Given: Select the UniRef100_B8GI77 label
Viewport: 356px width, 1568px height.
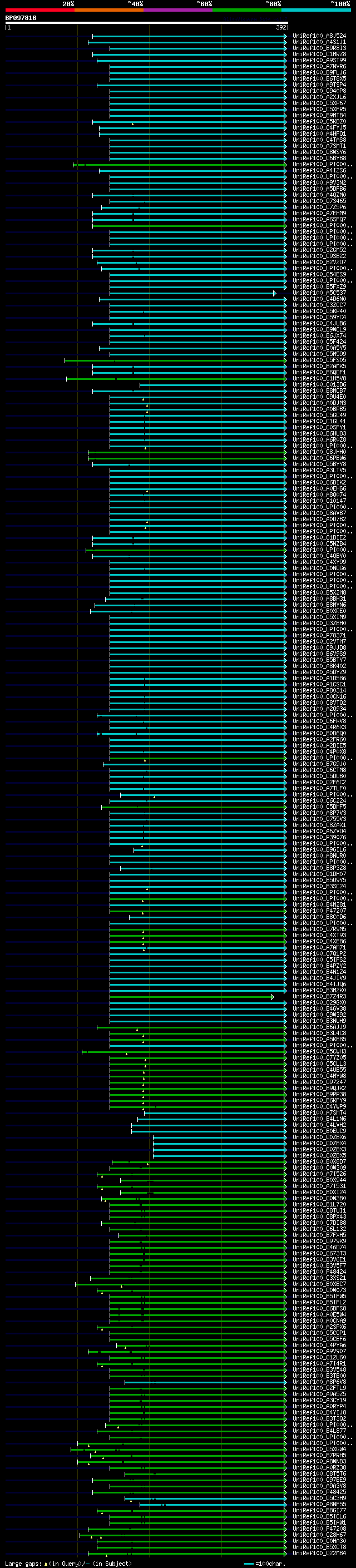Looking at the screenshot, I should (x=319, y=1510).
